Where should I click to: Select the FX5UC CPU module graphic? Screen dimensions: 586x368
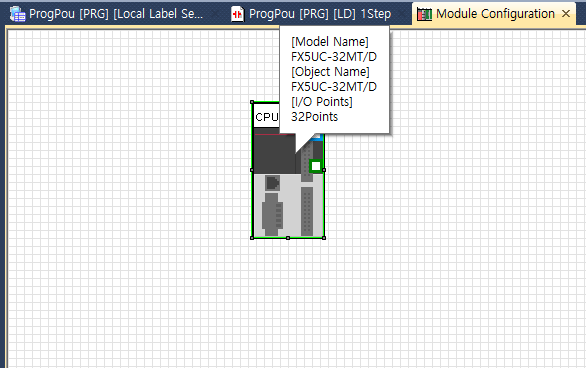tap(288, 170)
